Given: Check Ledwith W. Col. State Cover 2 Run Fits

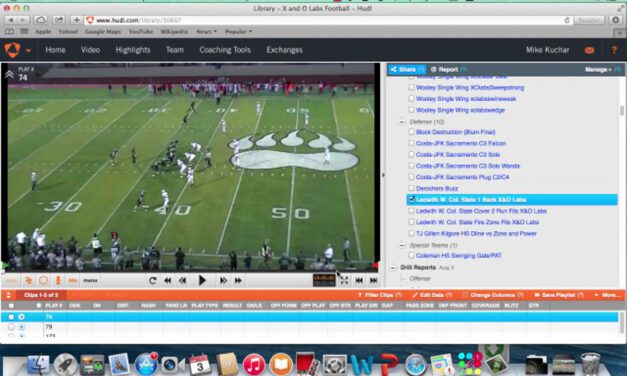Looking at the screenshot, I should [x=411, y=210].
